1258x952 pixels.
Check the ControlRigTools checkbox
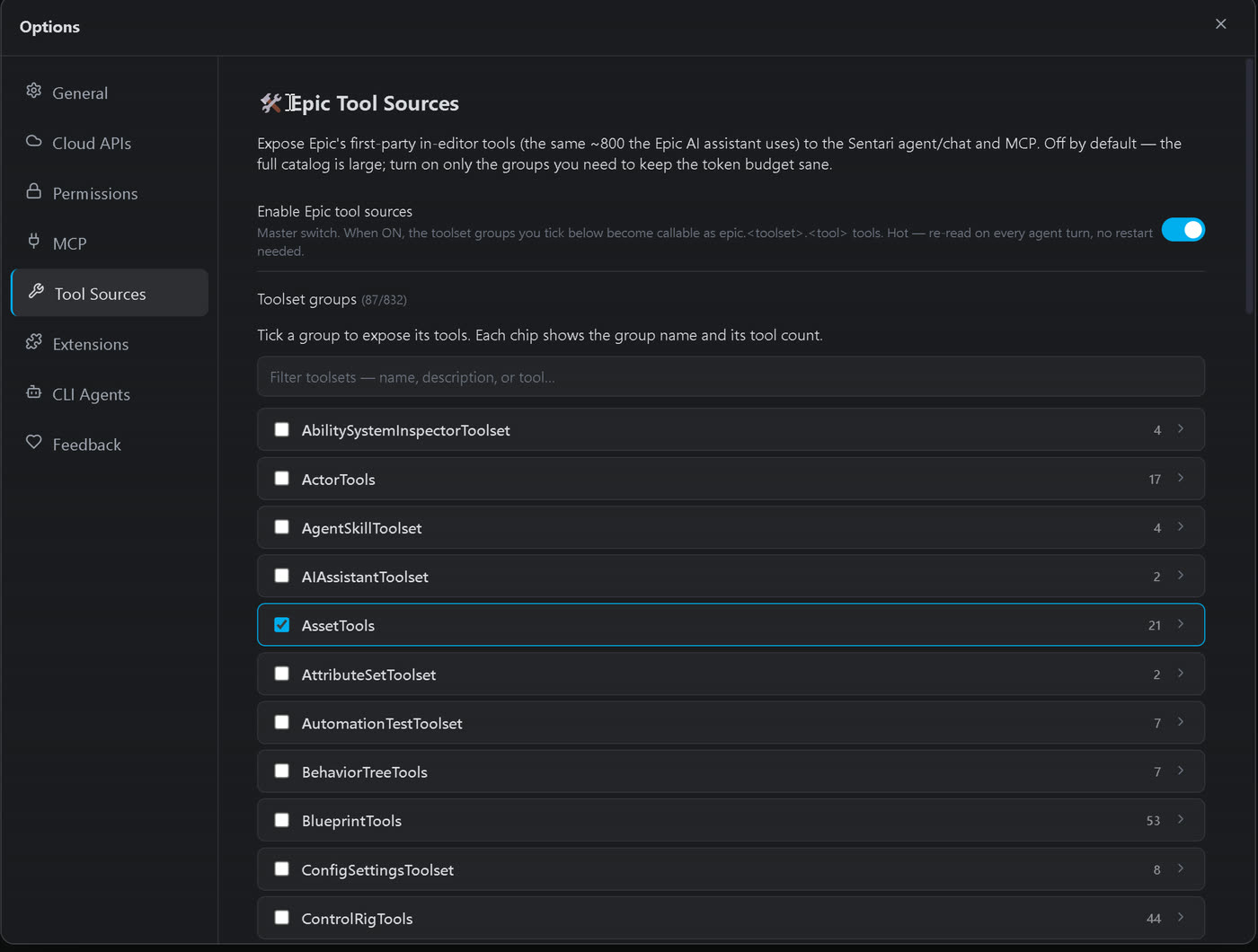(x=282, y=918)
